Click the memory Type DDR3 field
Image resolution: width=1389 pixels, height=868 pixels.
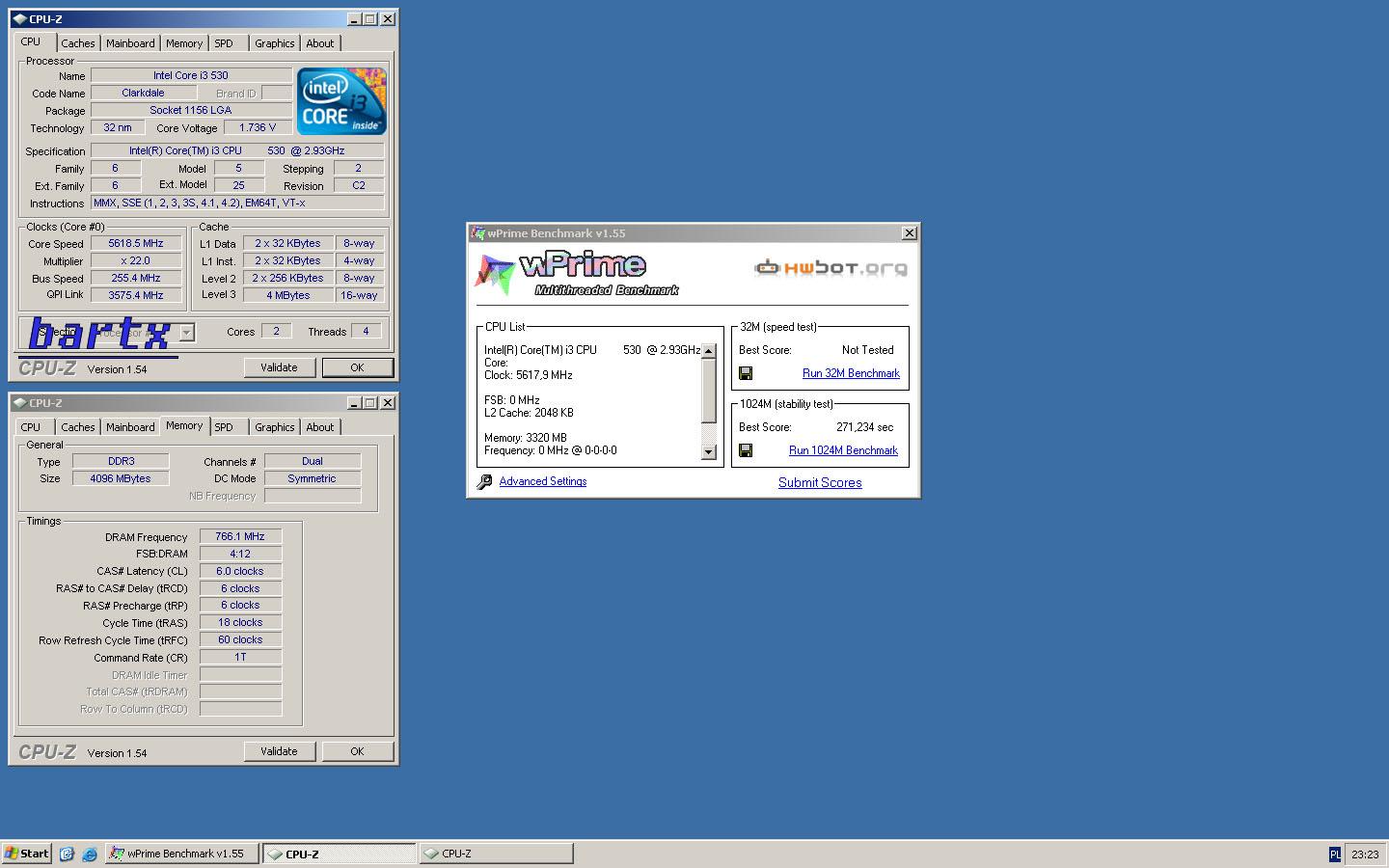point(121,461)
